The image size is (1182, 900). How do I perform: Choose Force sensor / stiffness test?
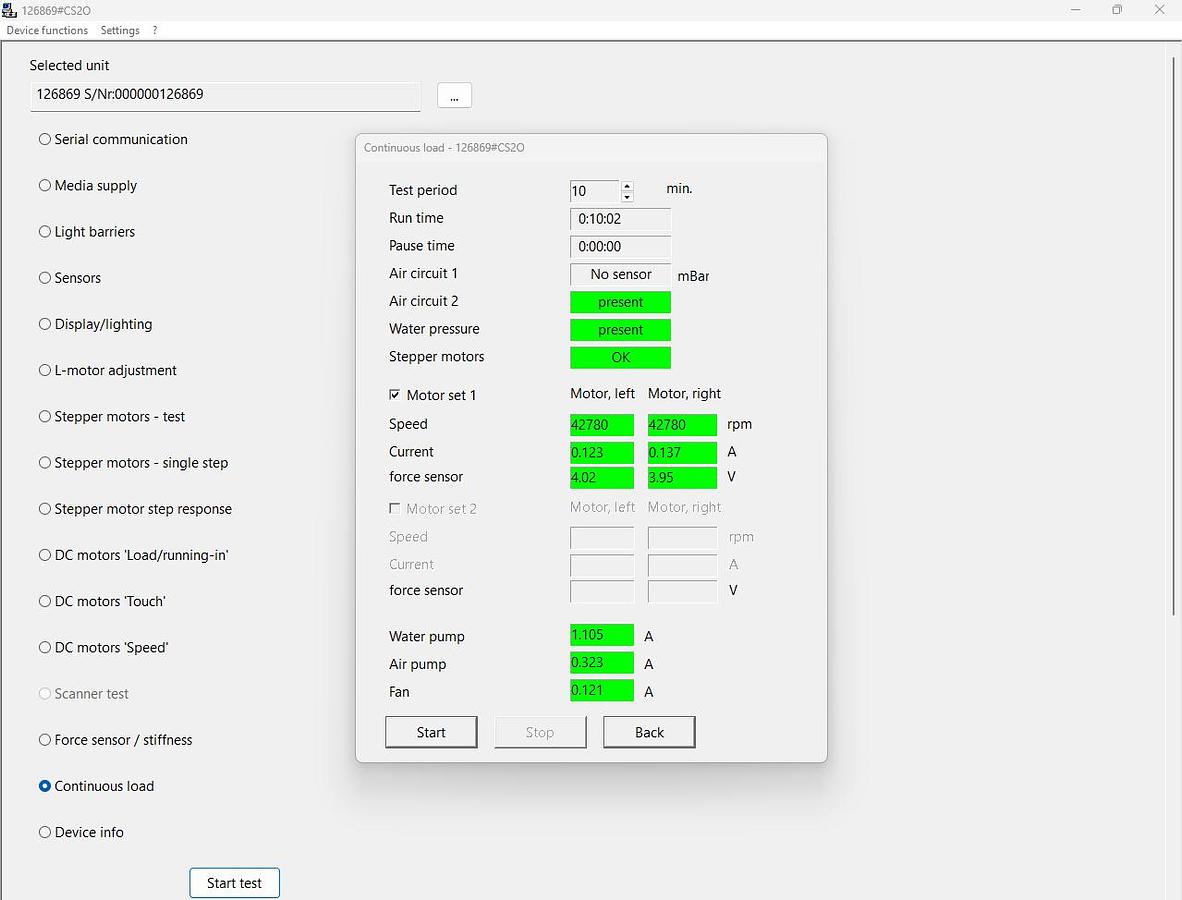pos(45,740)
